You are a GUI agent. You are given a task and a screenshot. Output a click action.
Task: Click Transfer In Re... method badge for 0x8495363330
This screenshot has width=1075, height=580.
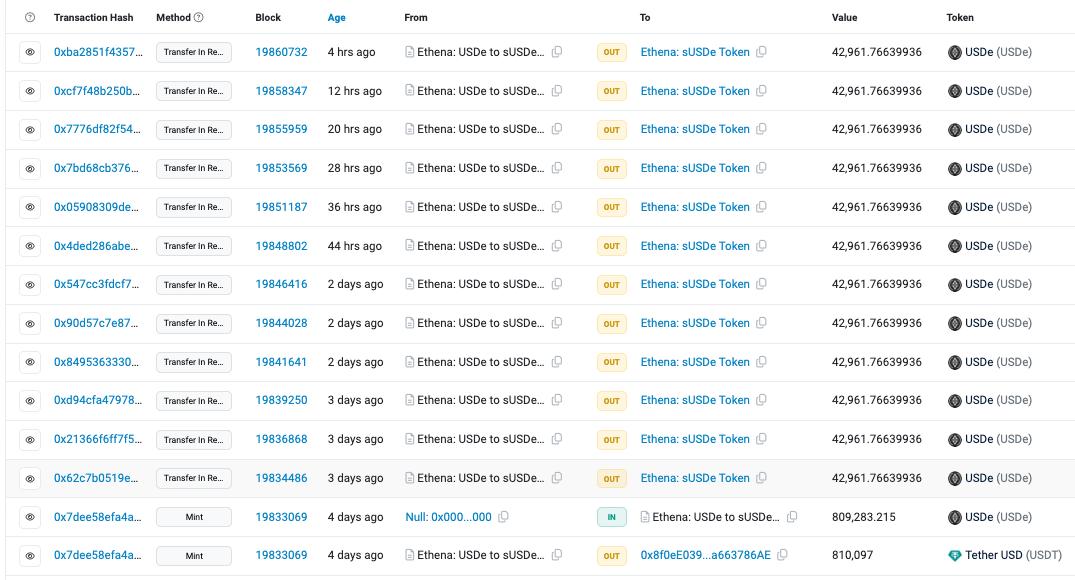(x=194, y=362)
